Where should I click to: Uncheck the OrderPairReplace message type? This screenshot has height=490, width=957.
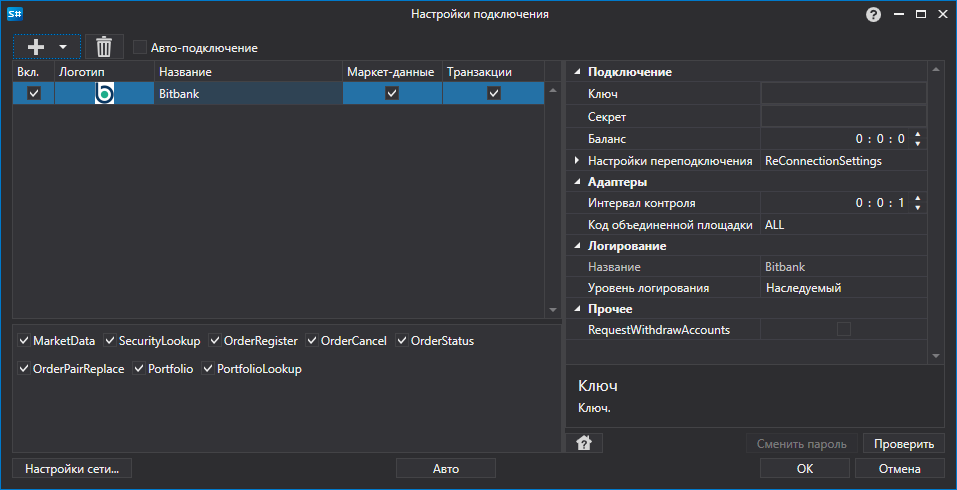(24, 369)
